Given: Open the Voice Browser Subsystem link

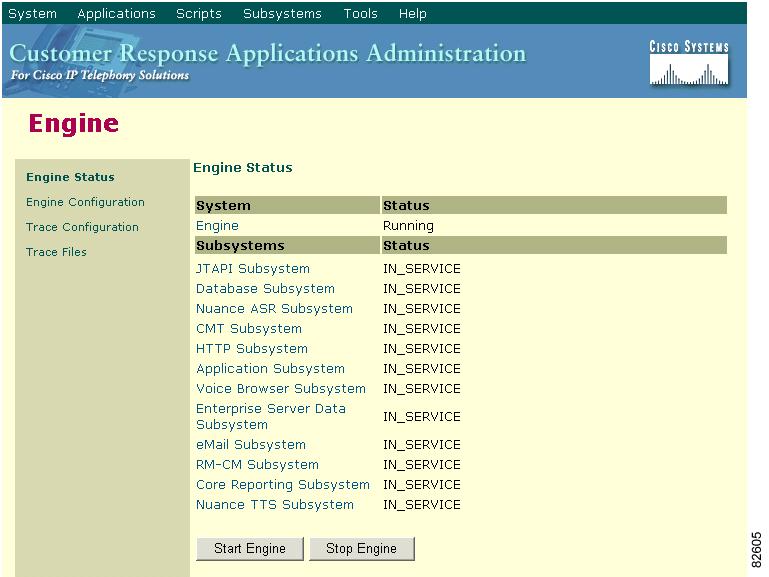Looking at the screenshot, I should (x=281, y=389).
